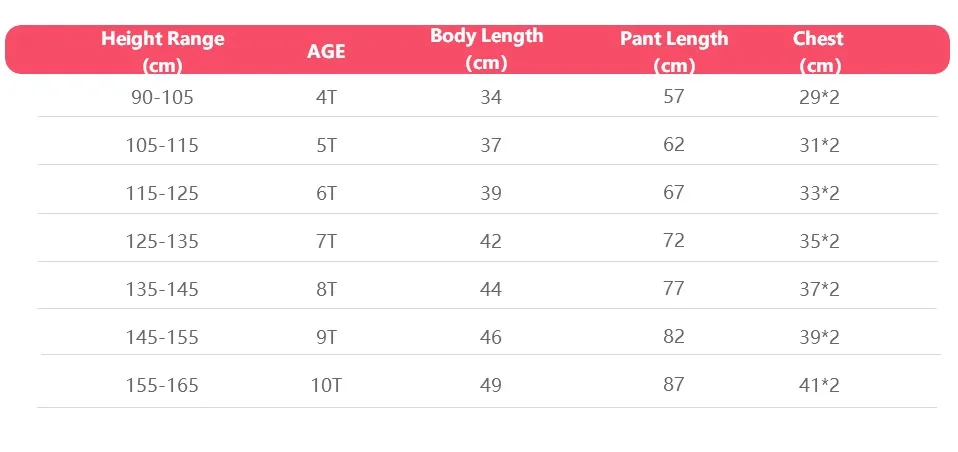Select pant length value 87
Screen dimensions: 958x452
[x=674, y=384]
